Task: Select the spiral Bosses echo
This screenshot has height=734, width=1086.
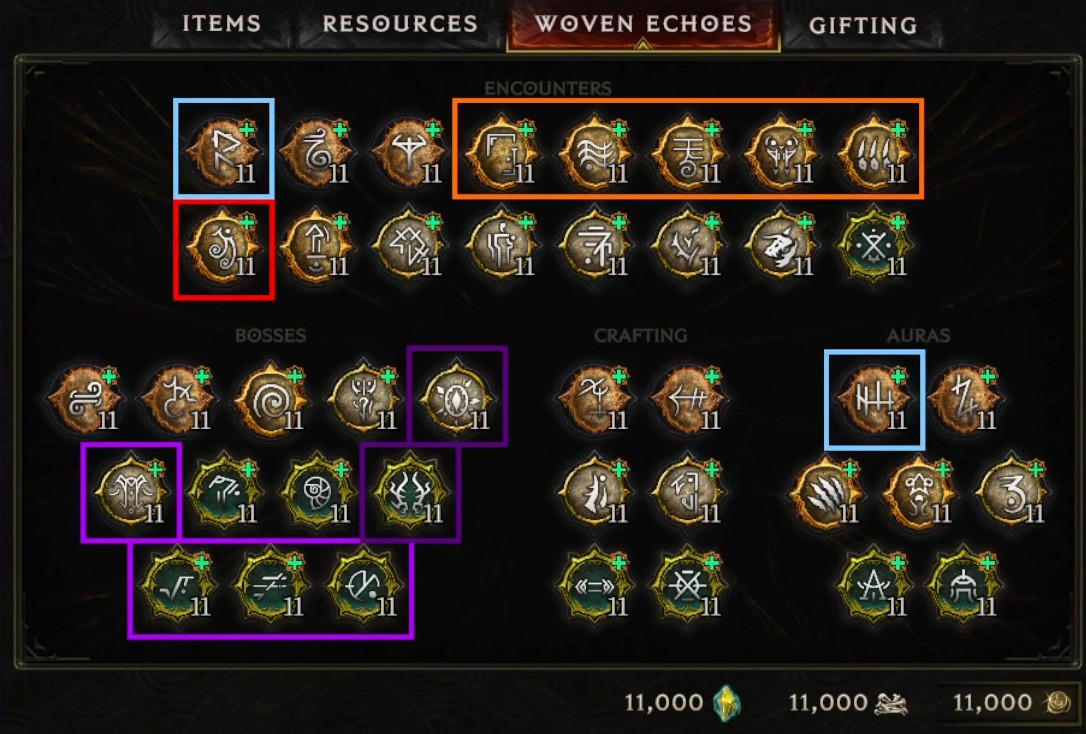Action: 271,397
